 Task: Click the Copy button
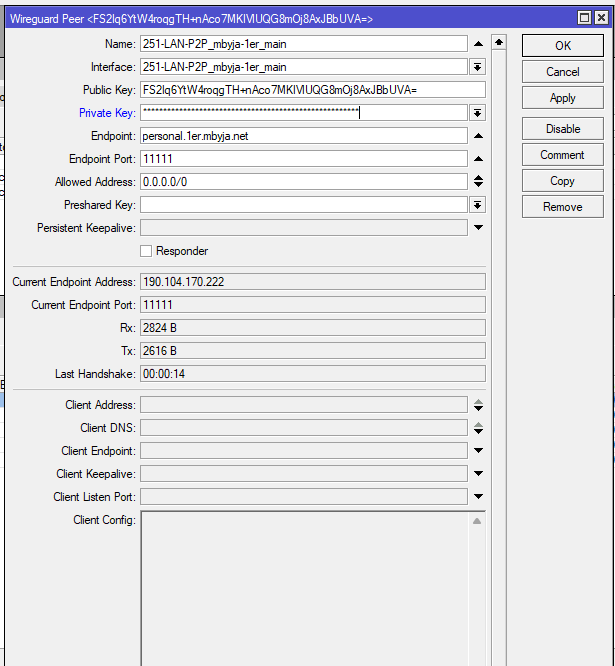point(562,181)
